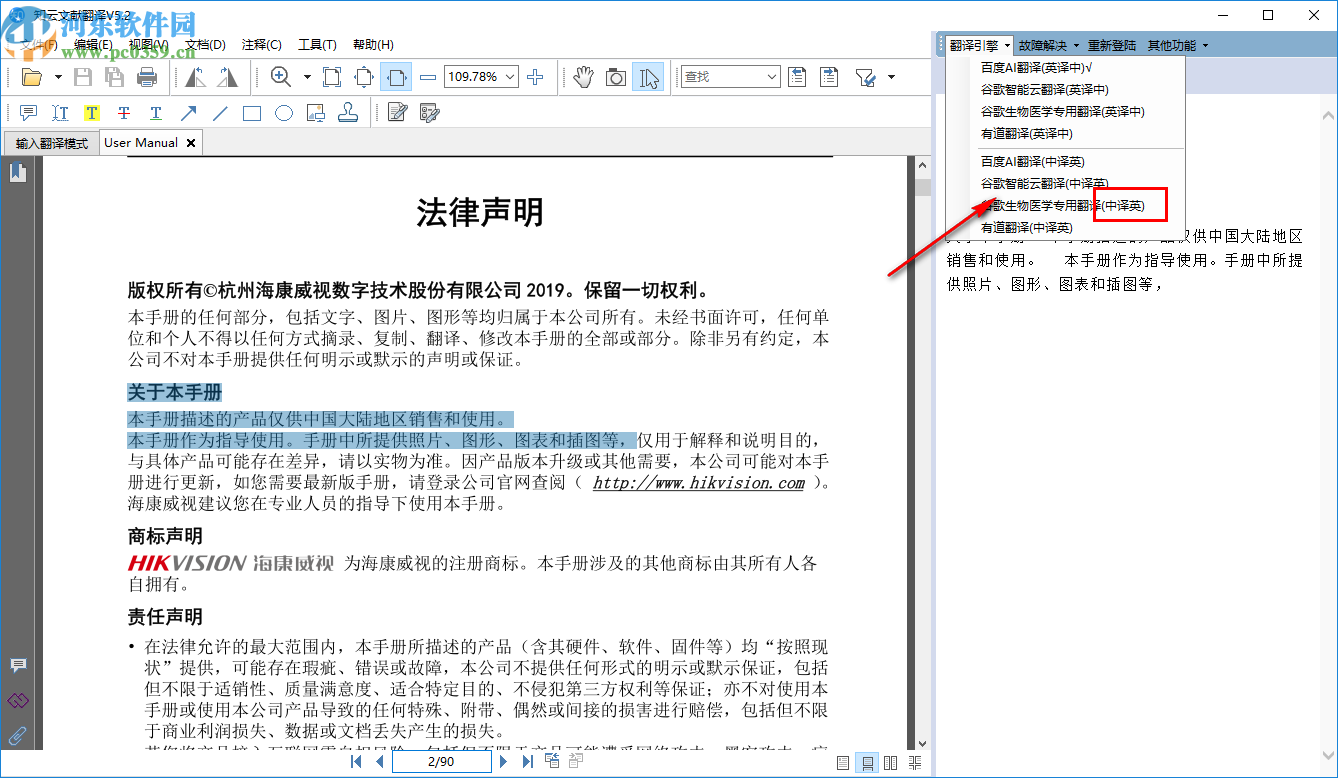The image size is (1338, 778).
Task: Open the 文档(D) menu
Action: pos(205,45)
